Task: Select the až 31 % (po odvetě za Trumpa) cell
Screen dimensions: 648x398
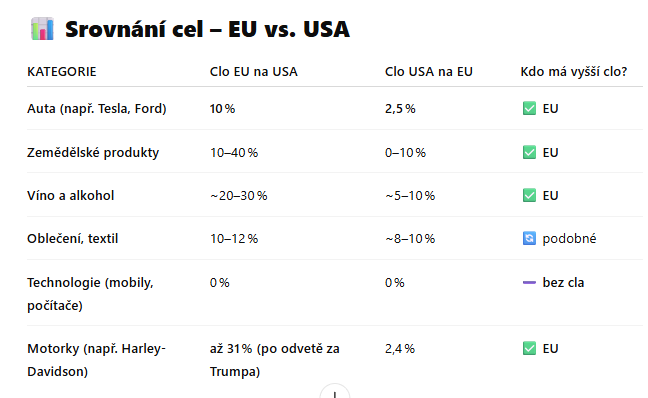Action: pyautogui.click(x=274, y=360)
